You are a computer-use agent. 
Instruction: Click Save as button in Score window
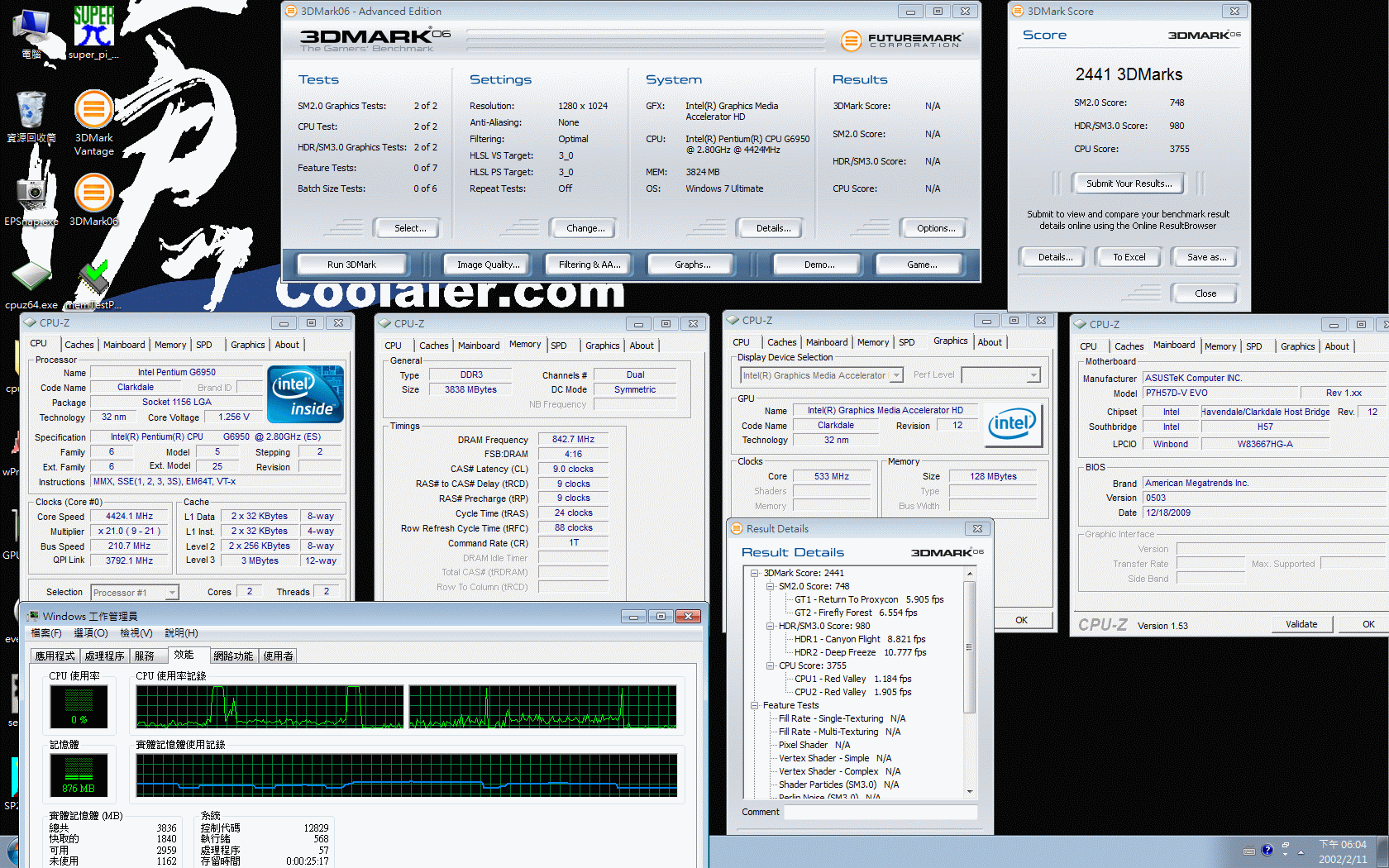pyautogui.click(x=1206, y=257)
